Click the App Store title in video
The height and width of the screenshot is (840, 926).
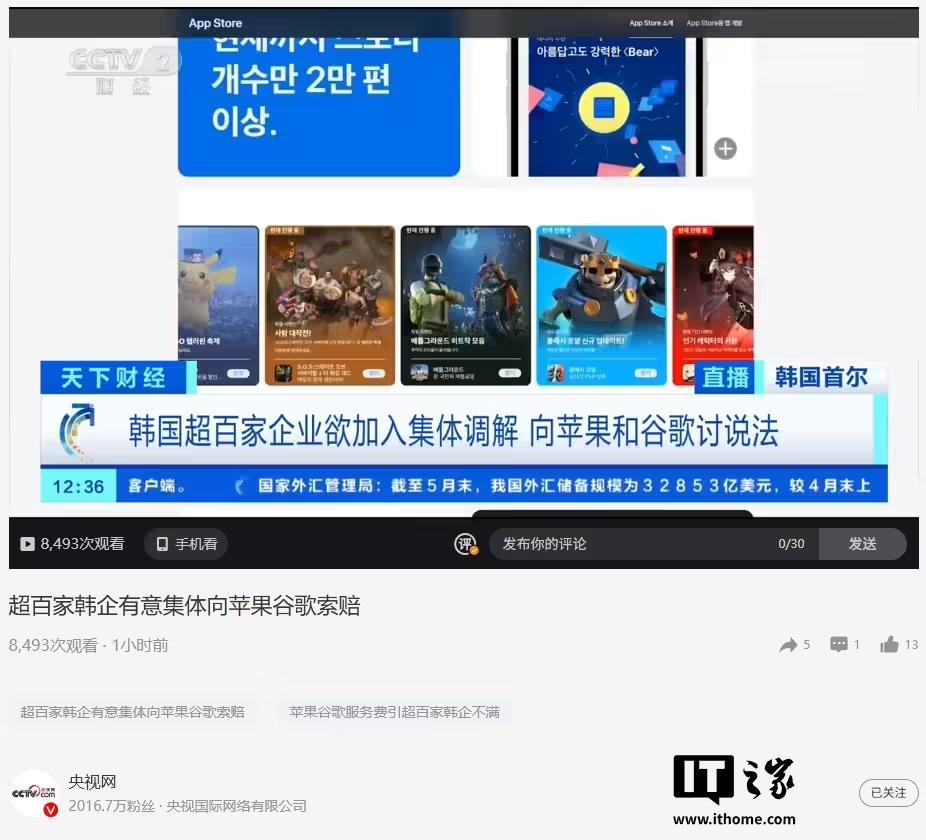[216, 23]
